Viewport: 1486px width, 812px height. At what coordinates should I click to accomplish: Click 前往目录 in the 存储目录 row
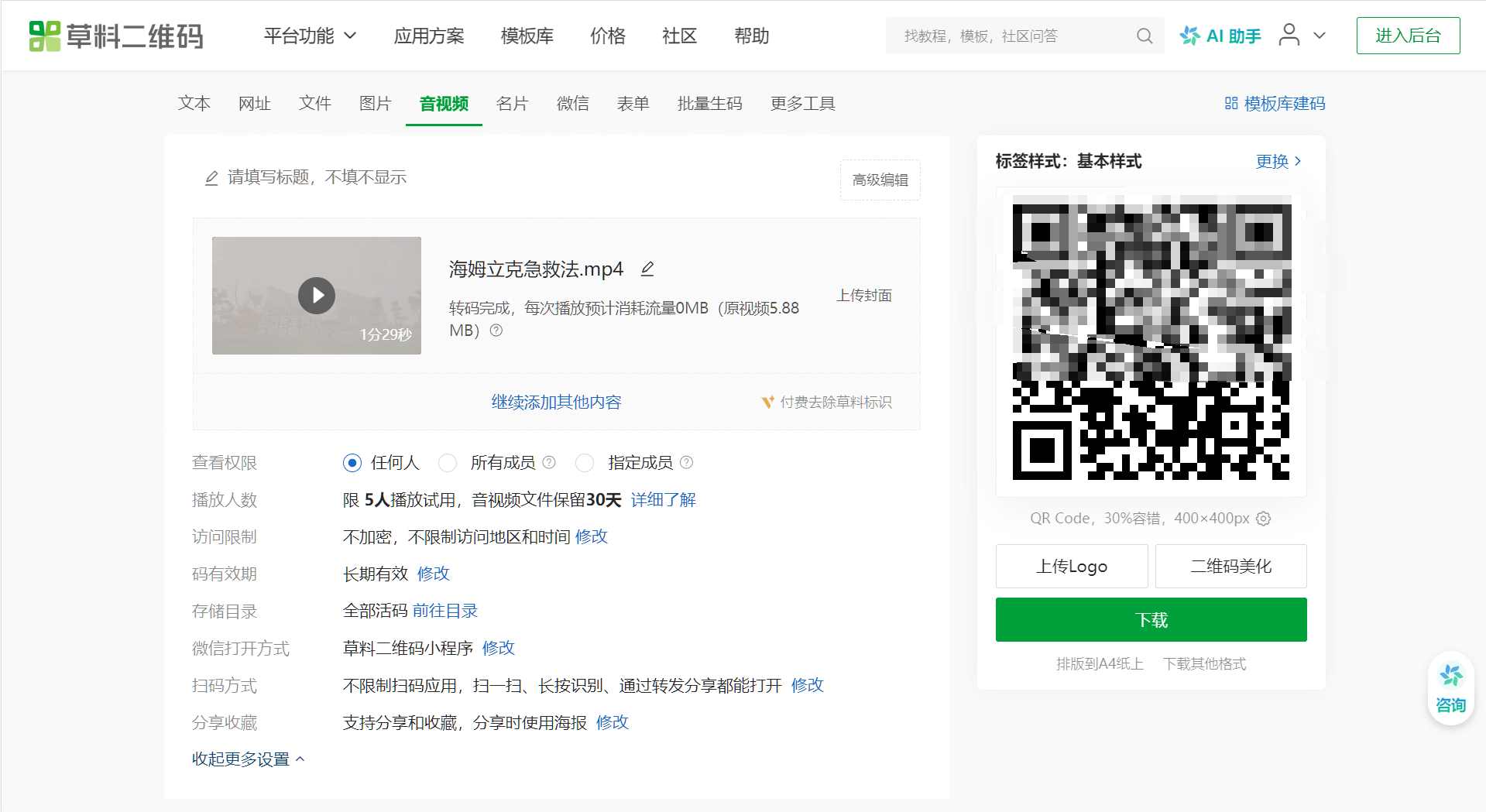[445, 612]
